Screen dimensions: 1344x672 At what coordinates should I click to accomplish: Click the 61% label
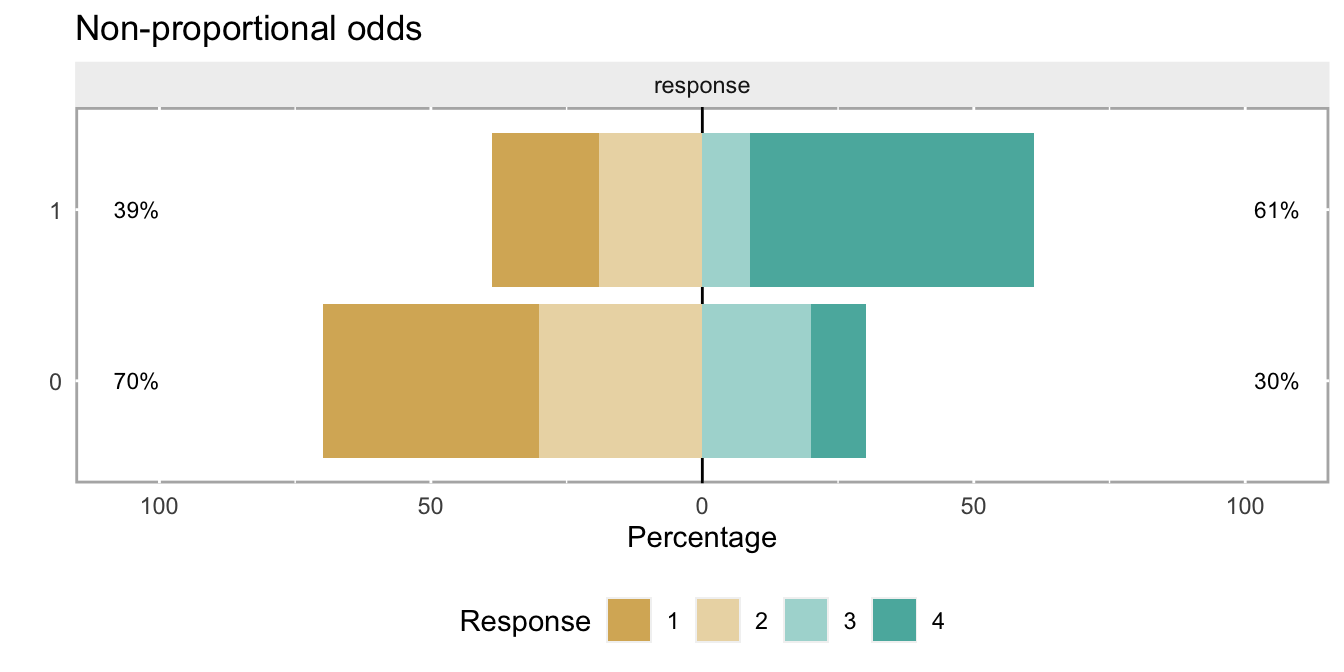pyautogui.click(x=1276, y=211)
